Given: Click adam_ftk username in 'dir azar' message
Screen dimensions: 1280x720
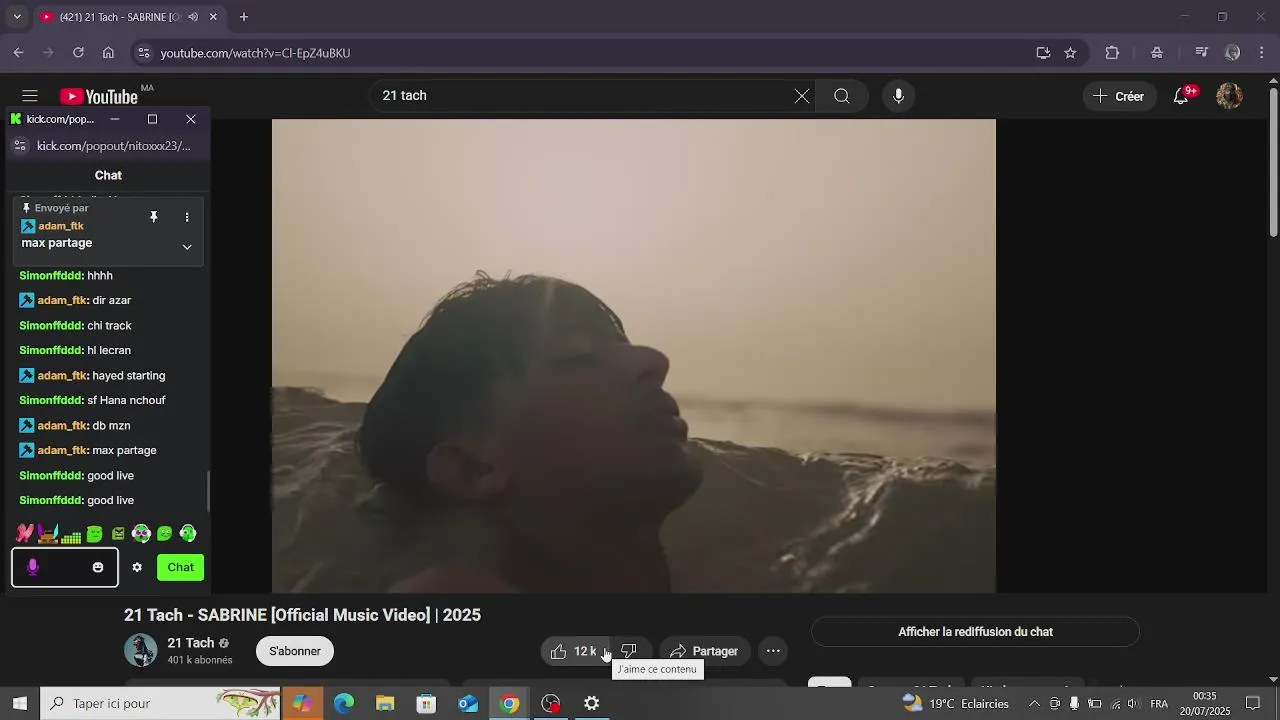Looking at the screenshot, I should point(63,300).
